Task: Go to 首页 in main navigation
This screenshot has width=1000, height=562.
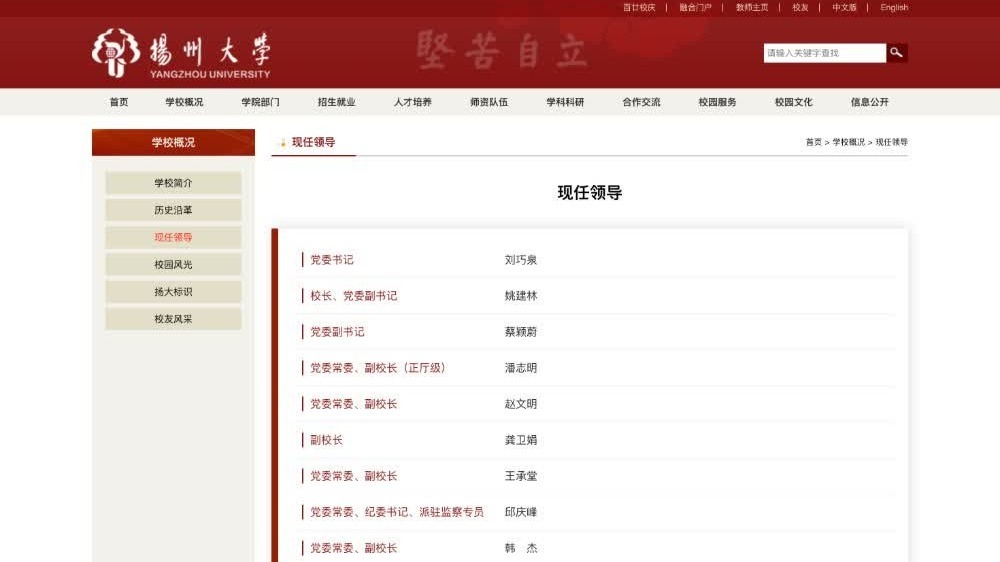Action: 119,102
